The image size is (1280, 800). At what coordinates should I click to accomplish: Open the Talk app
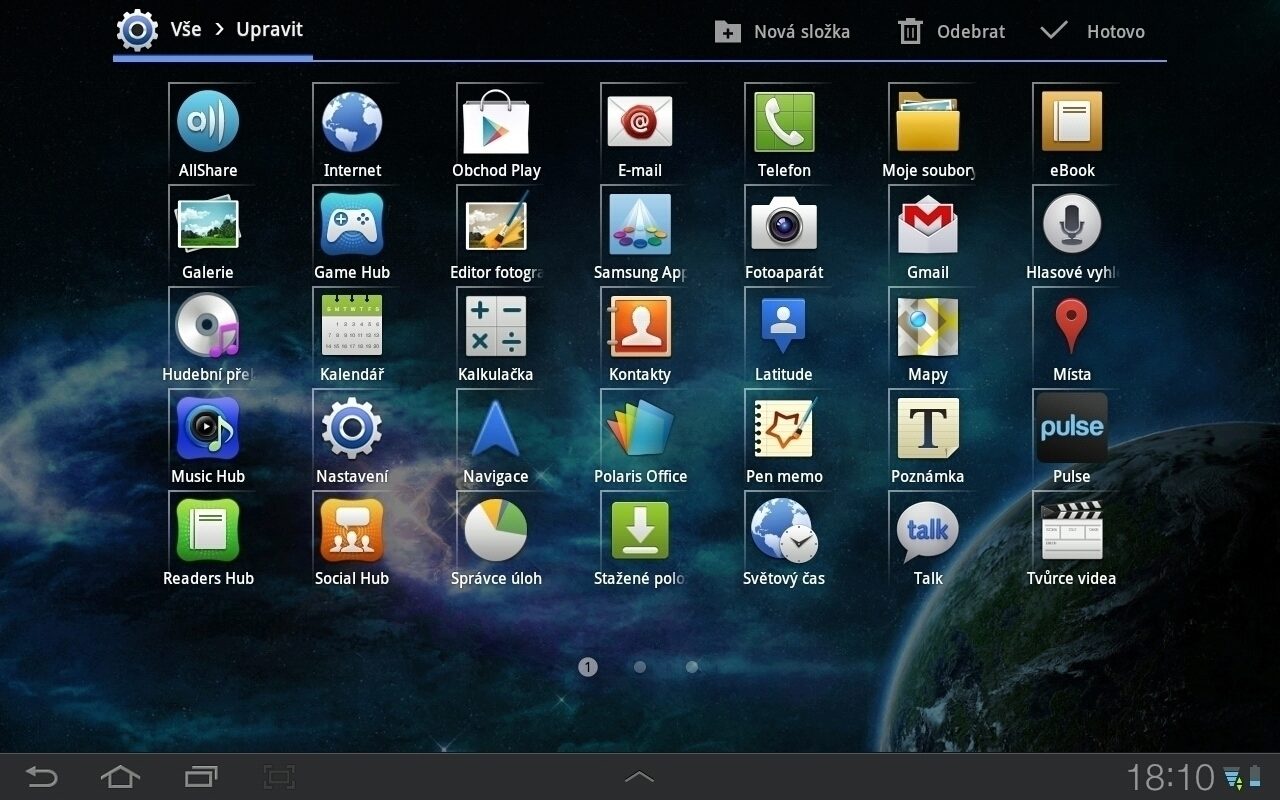pyautogui.click(x=928, y=530)
